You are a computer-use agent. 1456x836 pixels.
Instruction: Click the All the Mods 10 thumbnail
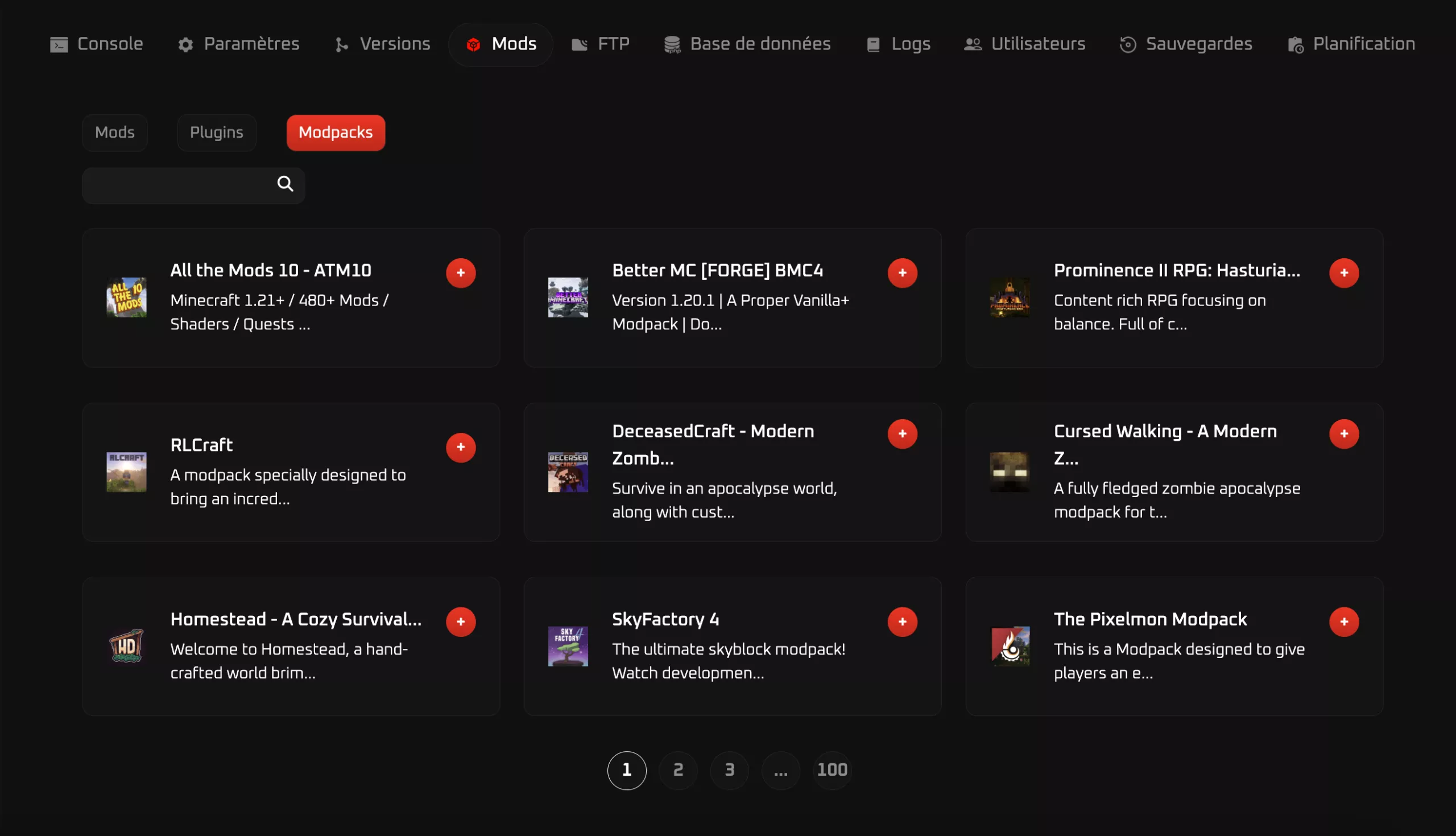pos(126,297)
